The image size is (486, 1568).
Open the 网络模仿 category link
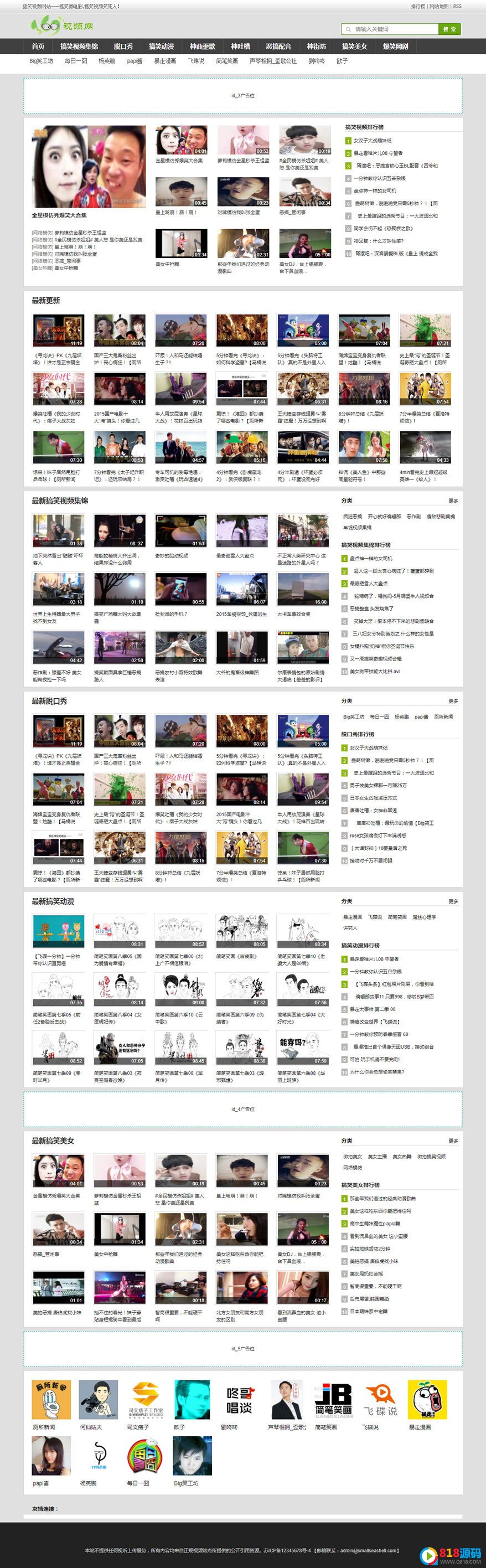click(x=353, y=1168)
